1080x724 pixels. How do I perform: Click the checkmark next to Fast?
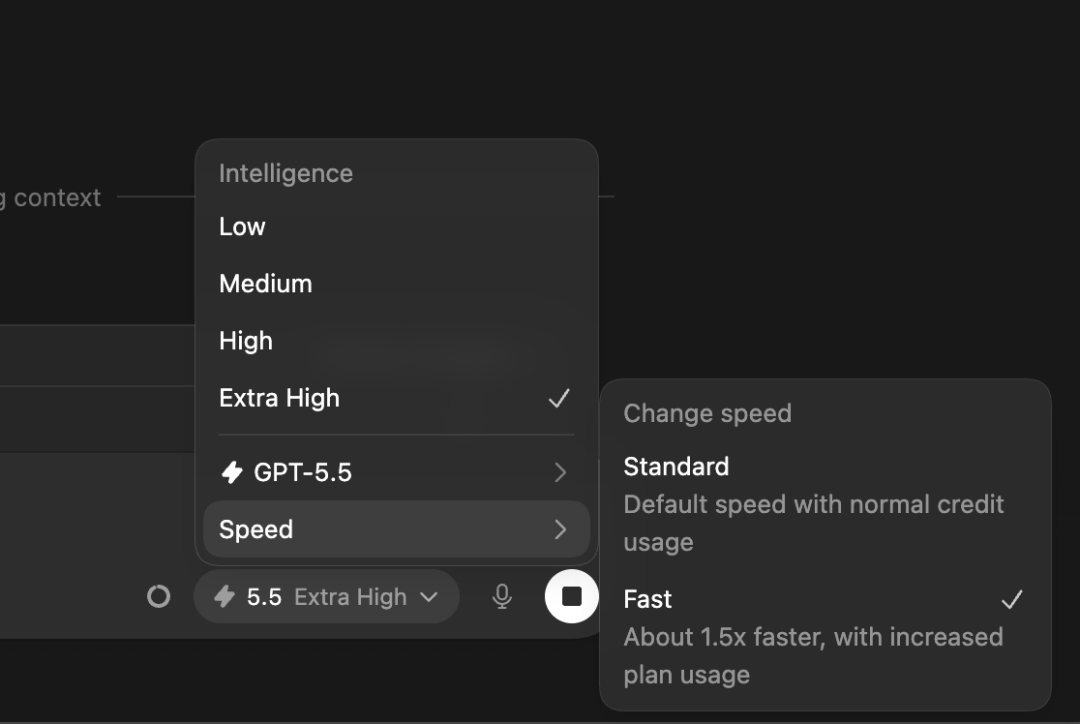pos(1012,599)
